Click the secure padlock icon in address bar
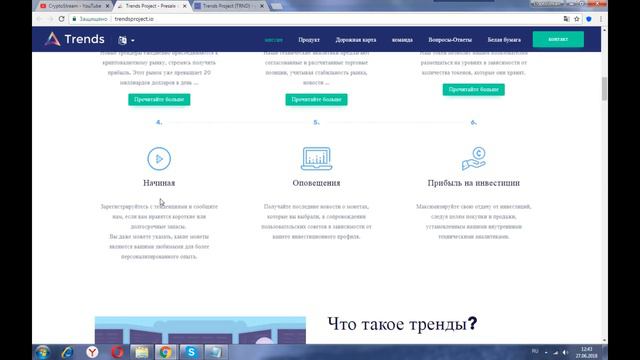Viewport: 640px width, 360px height. coord(74,19)
